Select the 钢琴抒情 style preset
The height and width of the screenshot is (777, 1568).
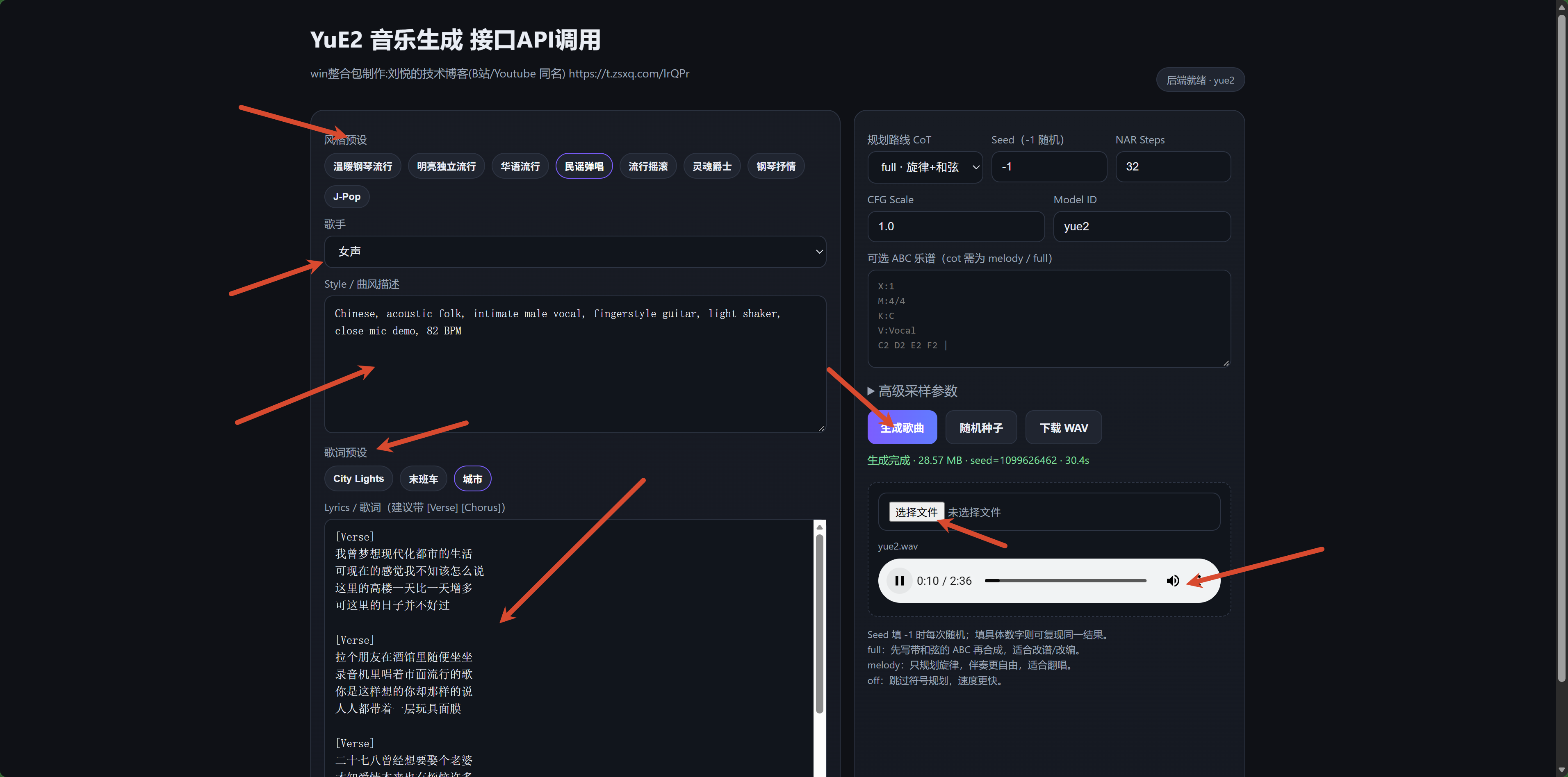click(775, 166)
